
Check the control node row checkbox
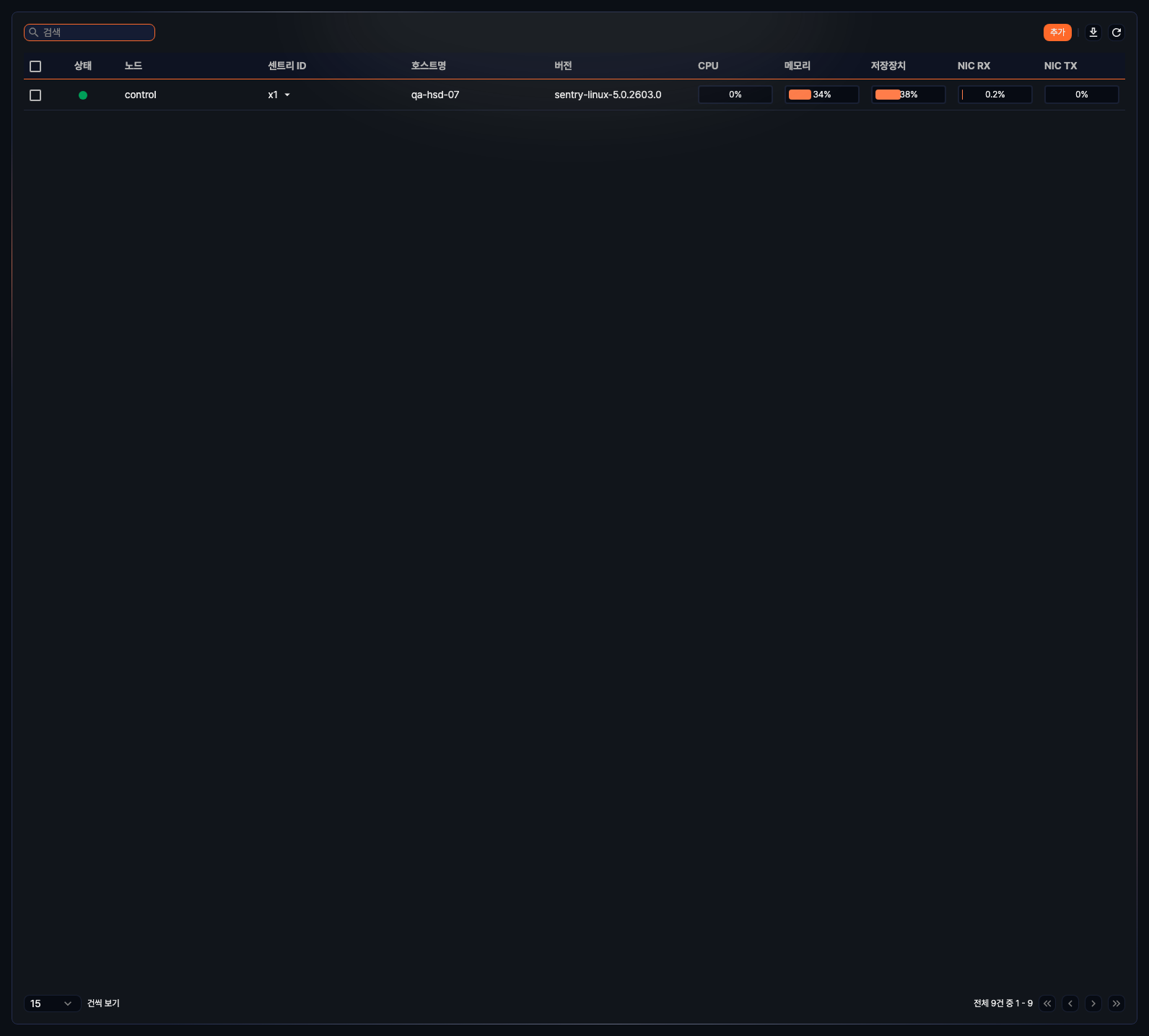(35, 95)
